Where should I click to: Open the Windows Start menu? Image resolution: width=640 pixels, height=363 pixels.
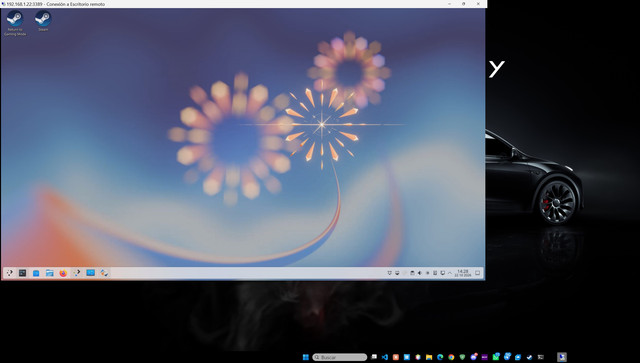[x=306, y=357]
